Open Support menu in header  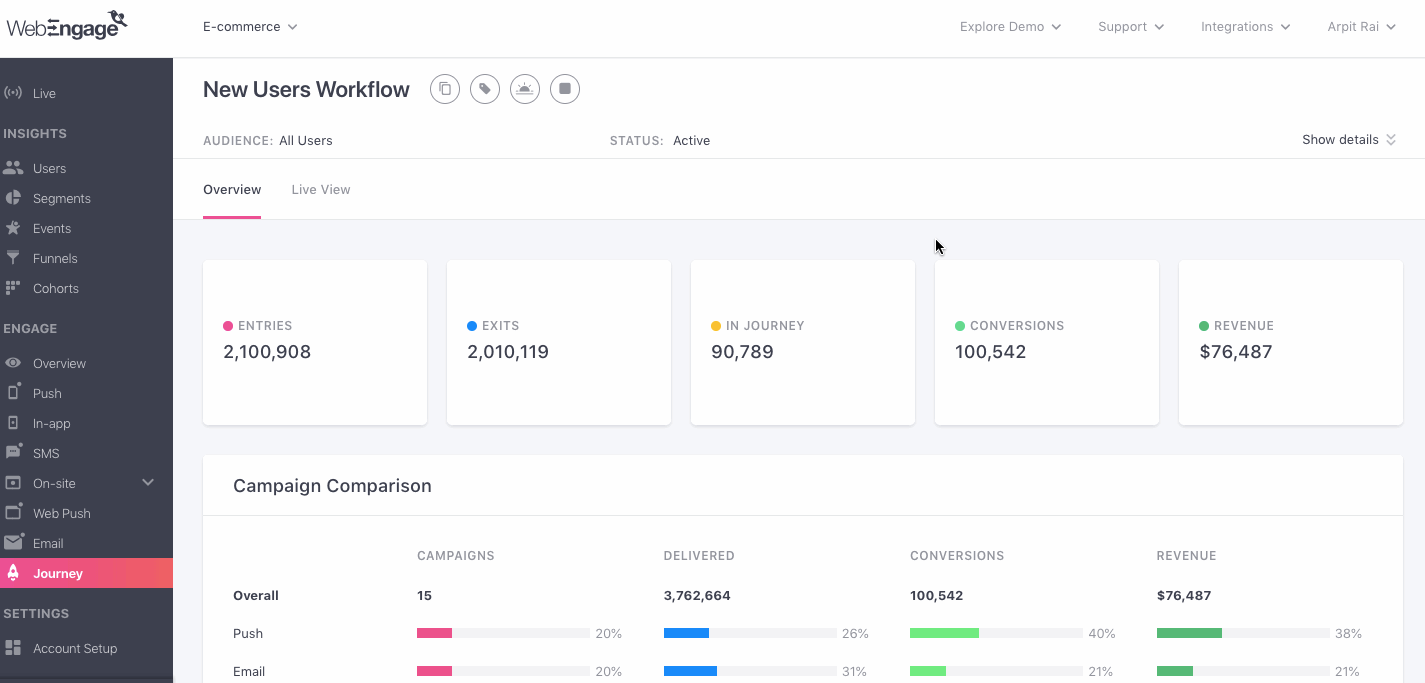(x=1130, y=27)
